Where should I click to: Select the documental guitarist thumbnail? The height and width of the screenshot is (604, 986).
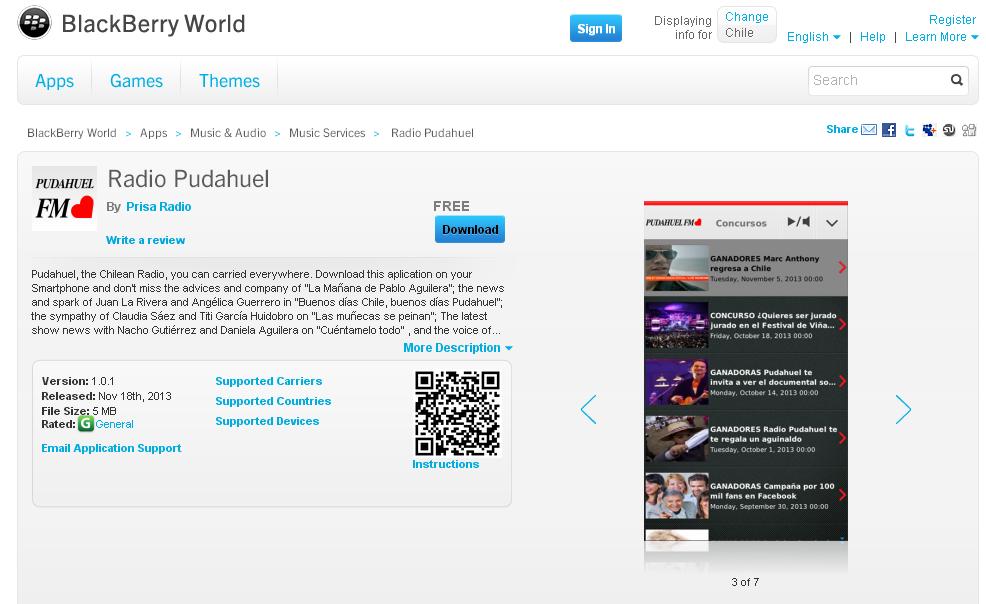[677, 382]
